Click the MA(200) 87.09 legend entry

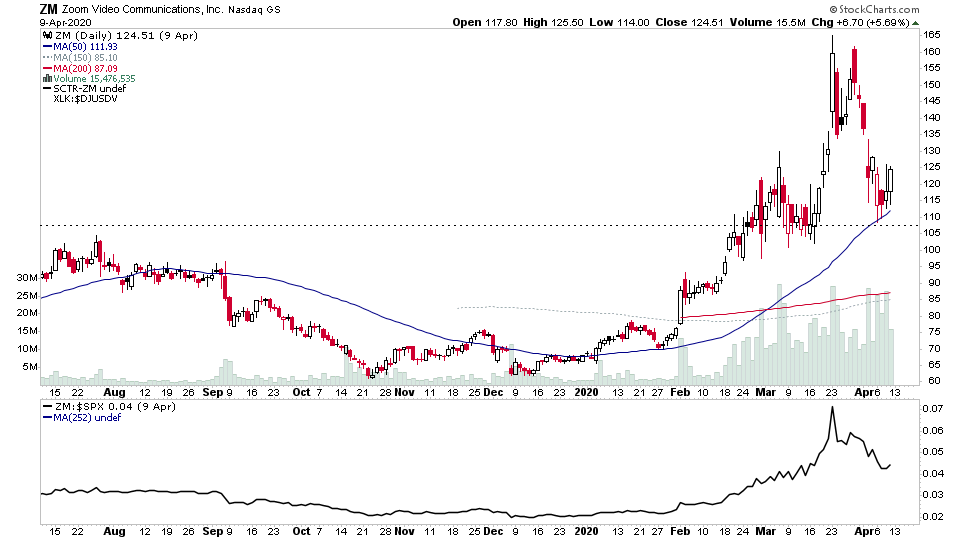(x=85, y=69)
